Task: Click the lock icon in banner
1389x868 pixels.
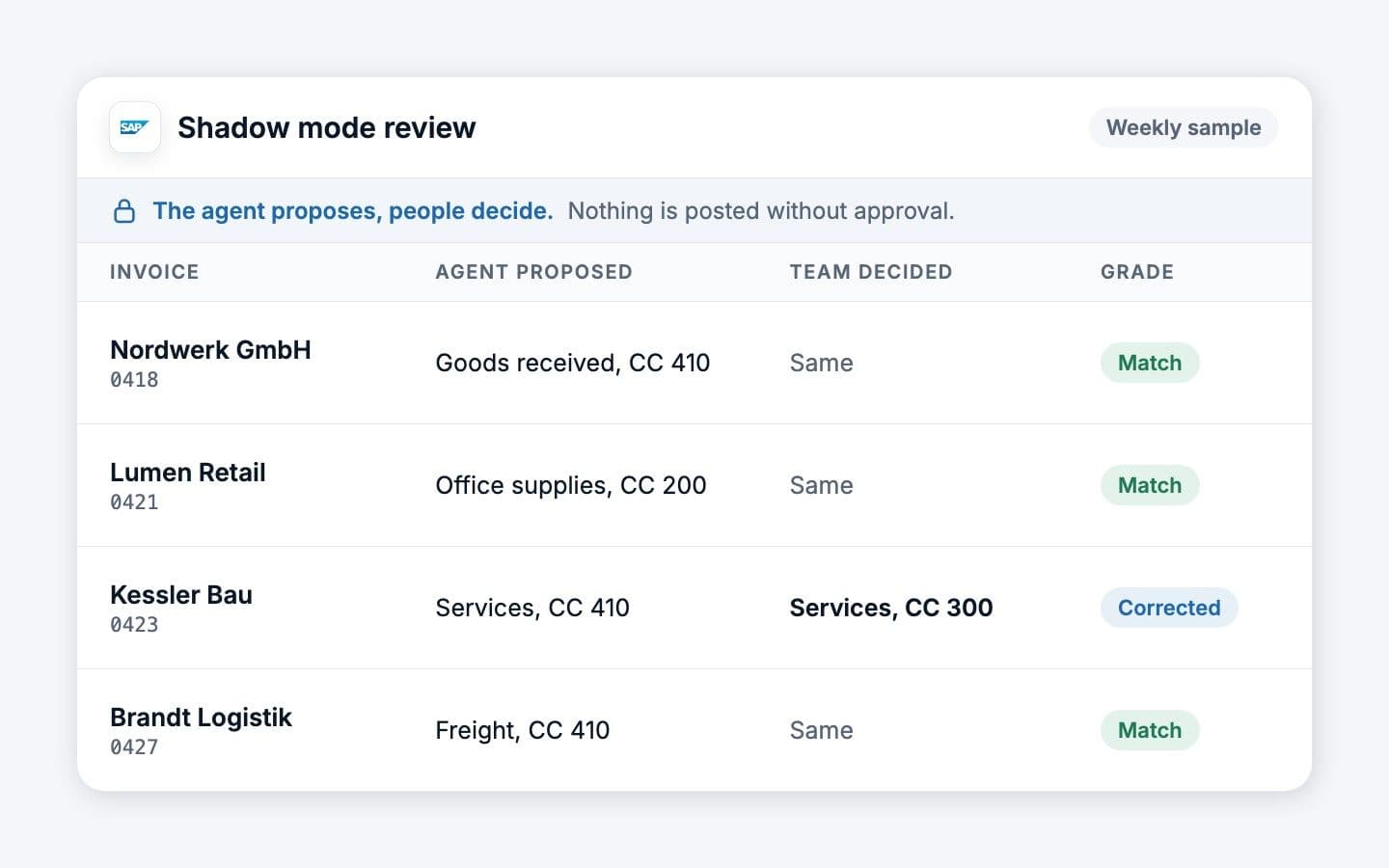Action: tap(124, 211)
